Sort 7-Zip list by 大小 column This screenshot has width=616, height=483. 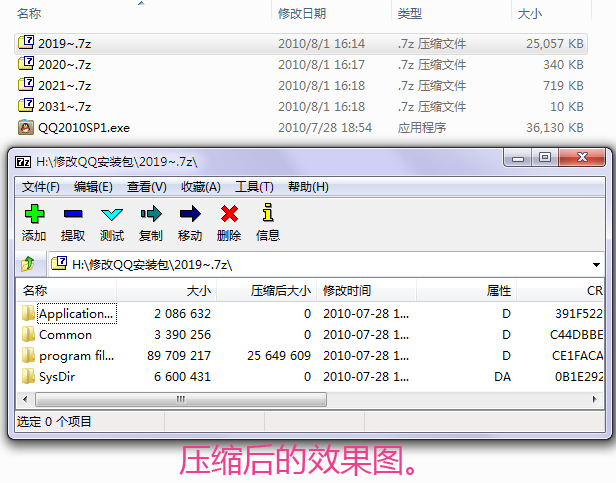click(x=166, y=290)
